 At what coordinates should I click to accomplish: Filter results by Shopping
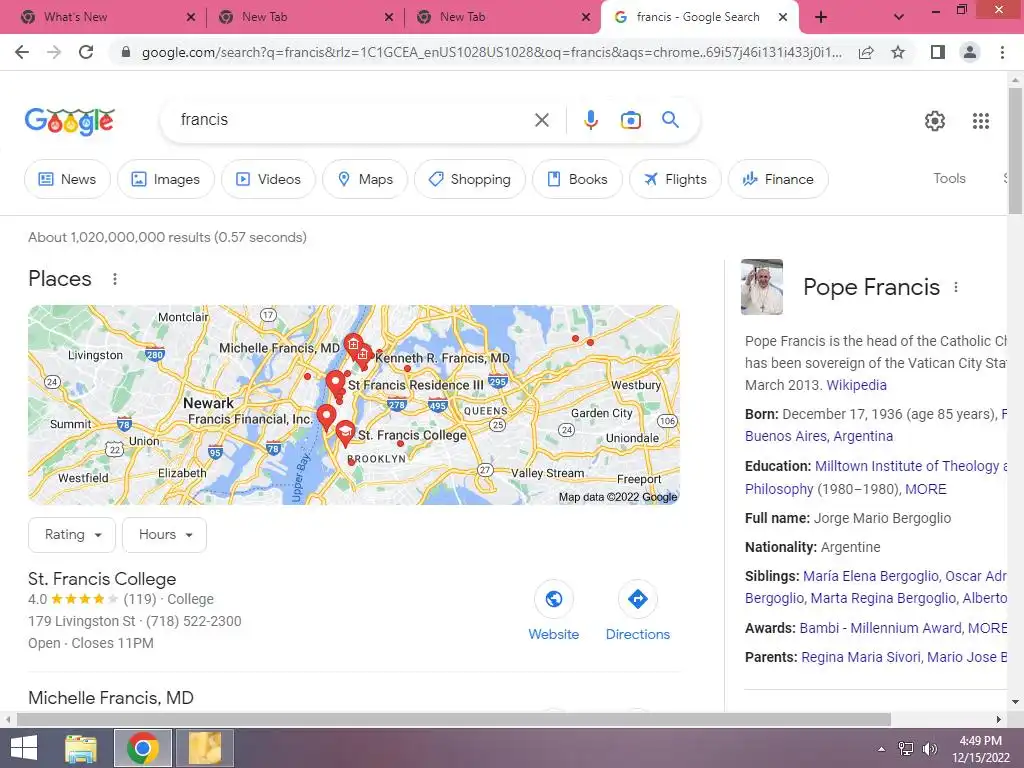click(x=470, y=179)
